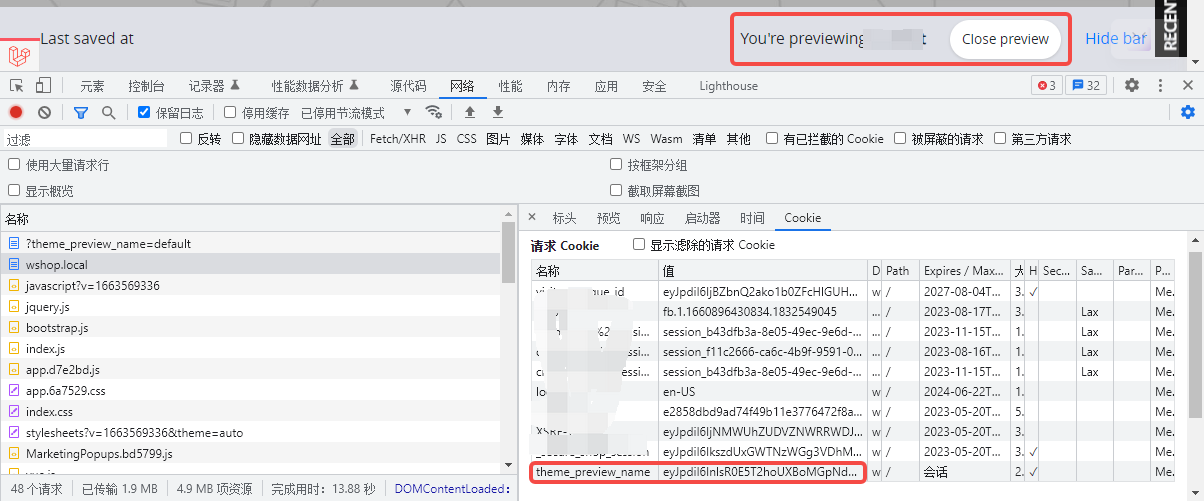Switch to the 源代码 Sources tab
This screenshot has width=1204, height=501.
tap(408, 86)
